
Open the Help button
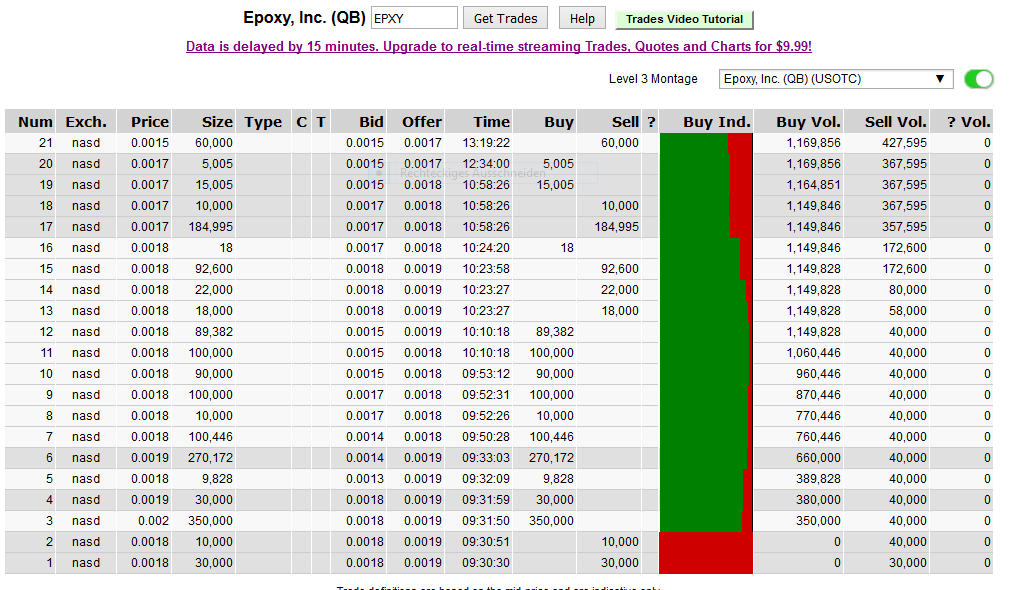coord(582,19)
